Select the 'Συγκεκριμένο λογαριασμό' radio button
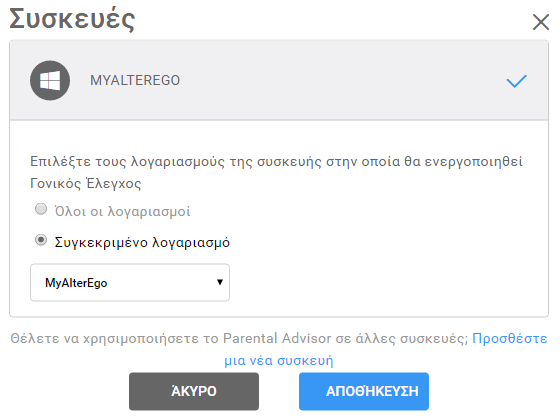 [x=41, y=240]
